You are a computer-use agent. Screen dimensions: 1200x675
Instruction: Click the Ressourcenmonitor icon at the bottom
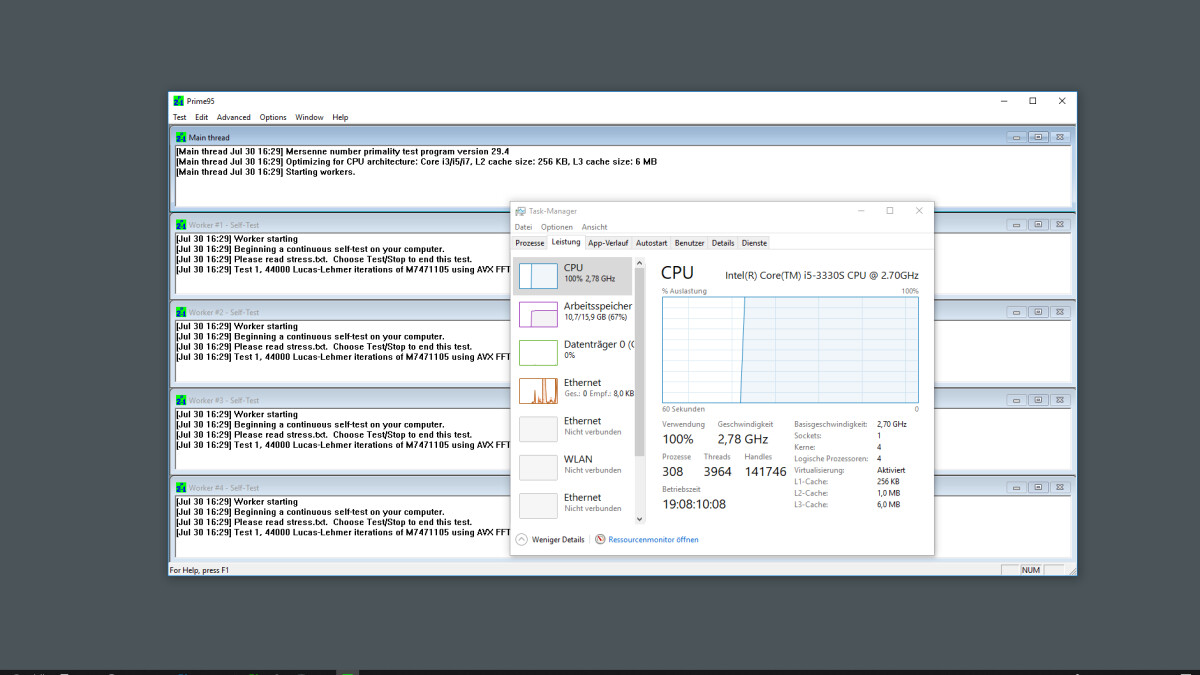click(x=600, y=539)
